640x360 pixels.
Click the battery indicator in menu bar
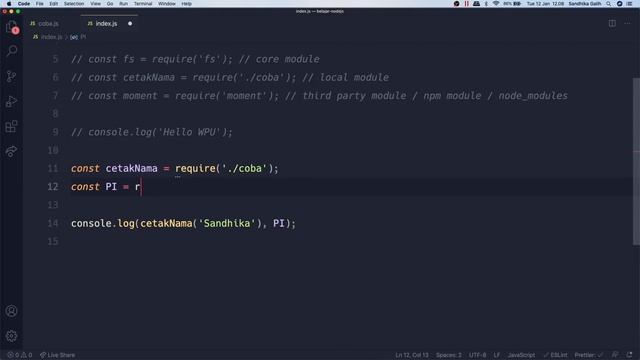coord(513,4)
